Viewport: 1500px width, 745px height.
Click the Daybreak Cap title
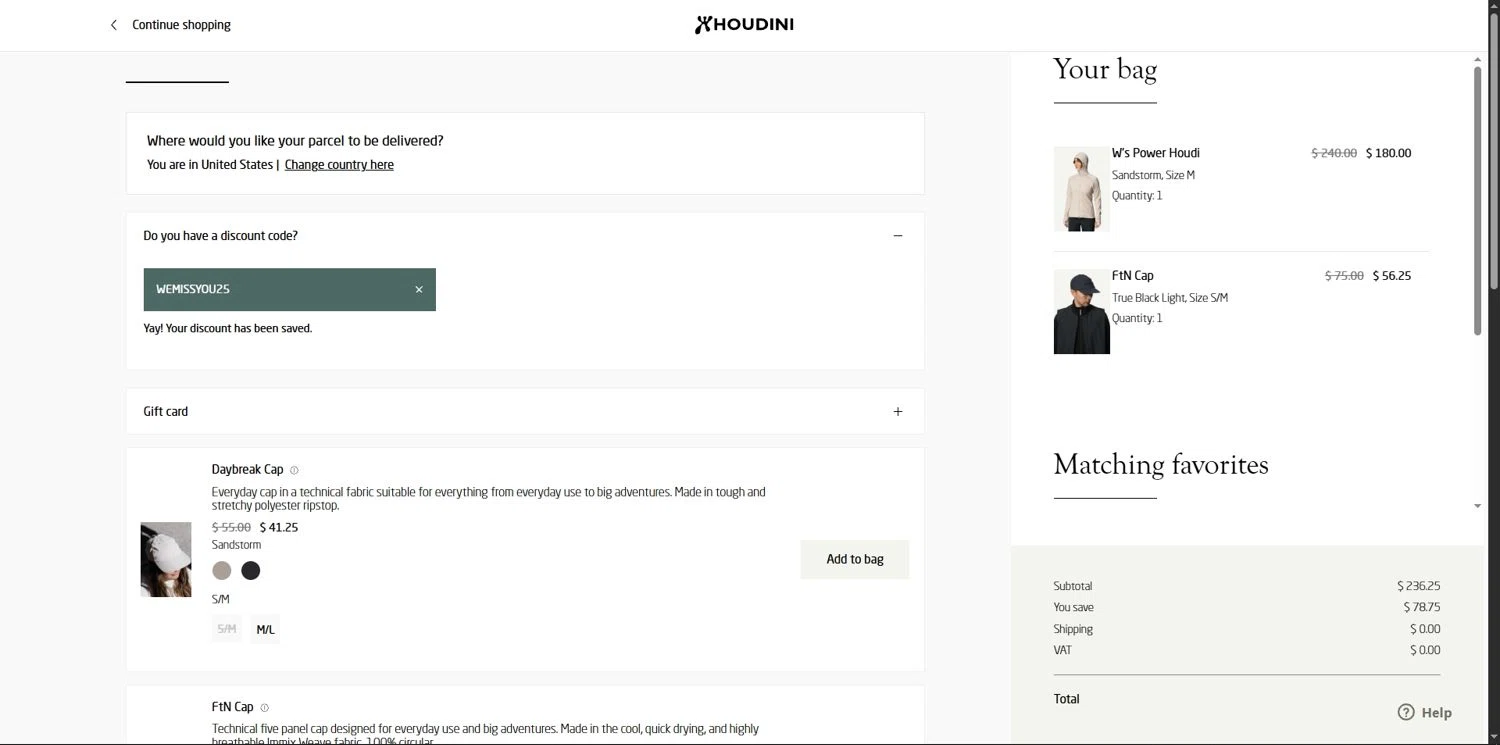click(248, 469)
